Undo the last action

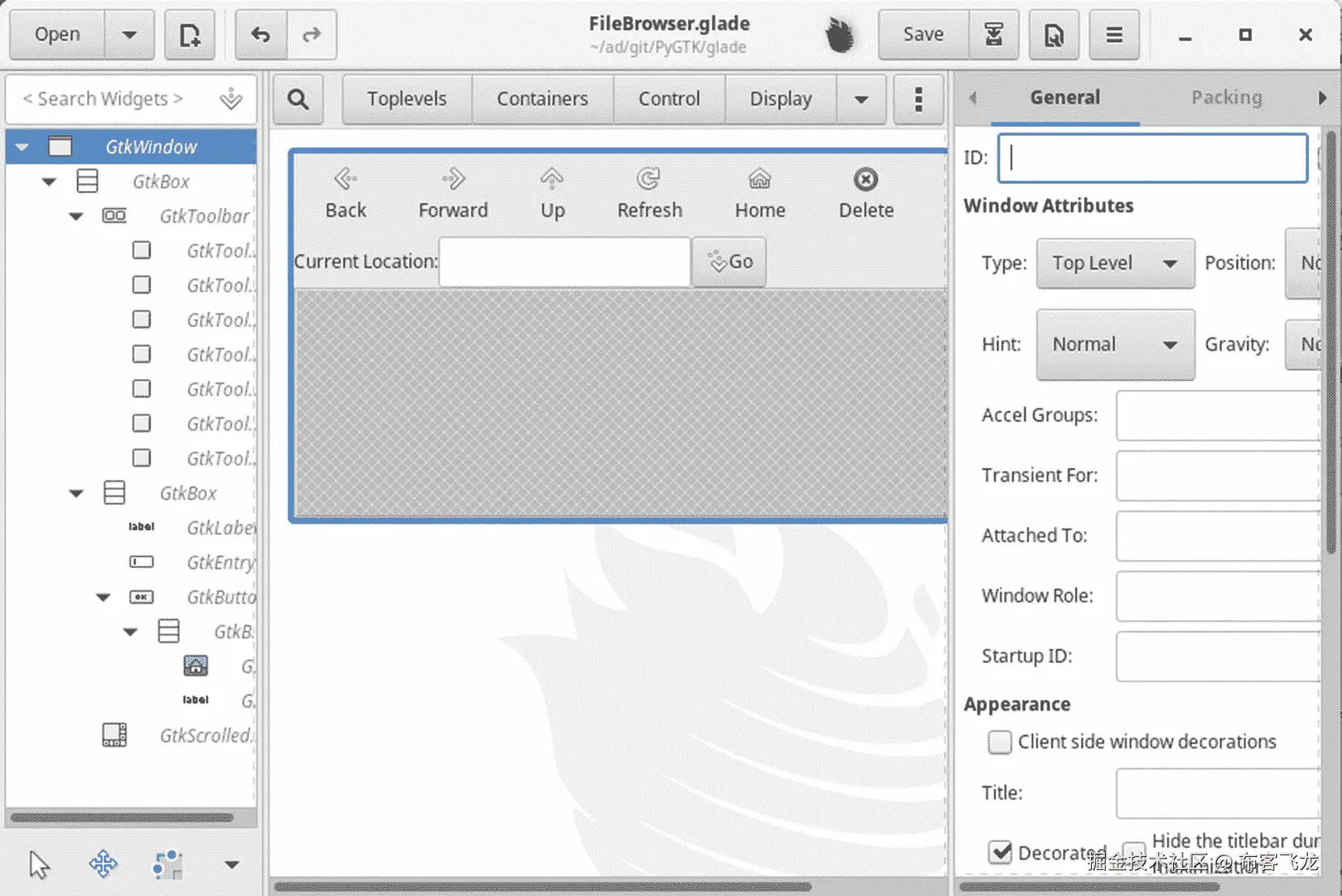pyautogui.click(x=261, y=35)
